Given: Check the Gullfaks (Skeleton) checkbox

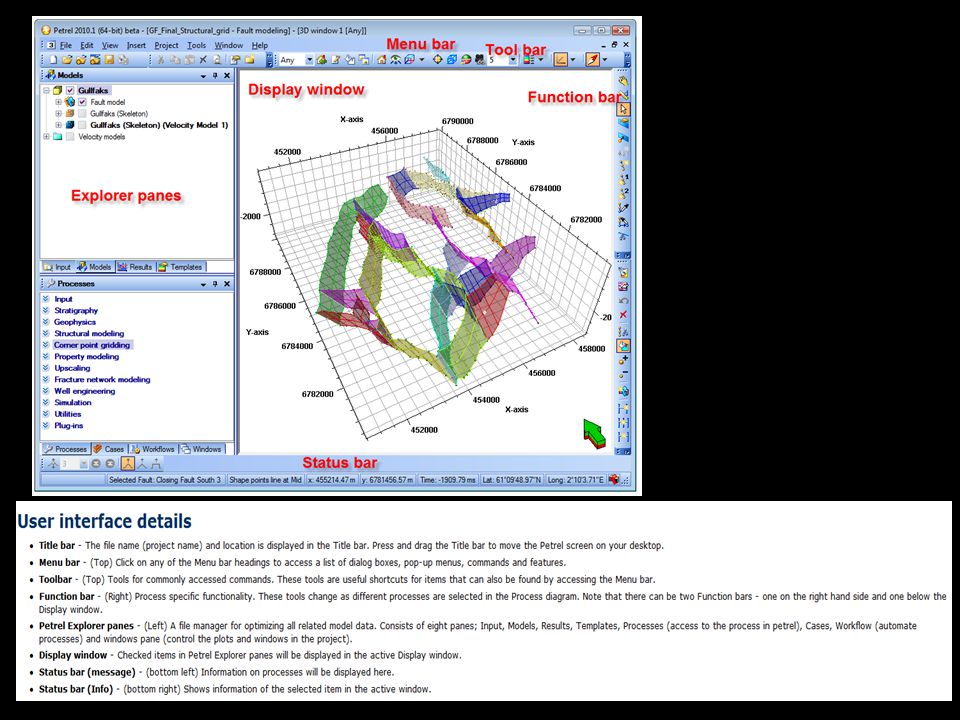Looking at the screenshot, I should tap(83, 114).
